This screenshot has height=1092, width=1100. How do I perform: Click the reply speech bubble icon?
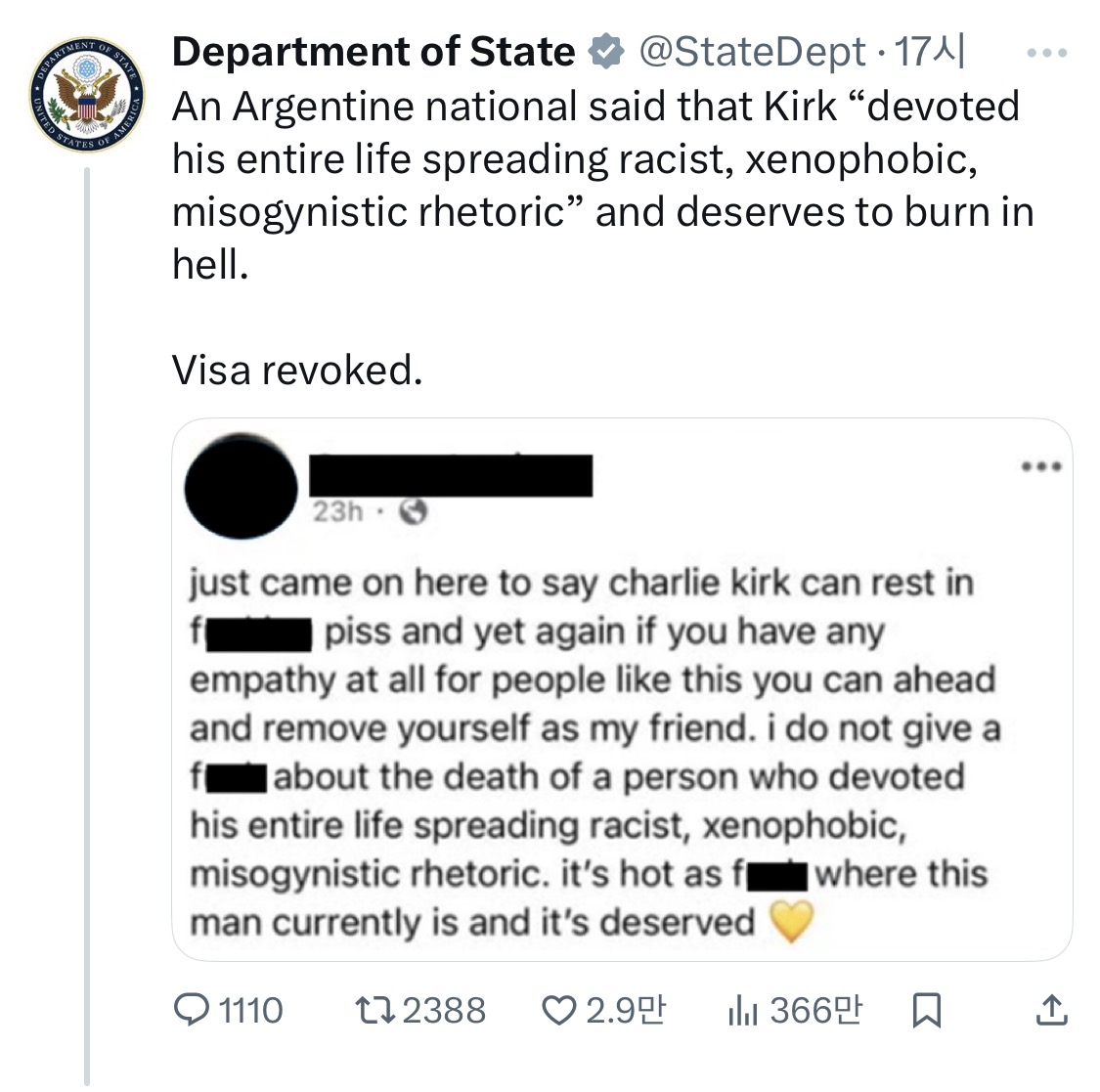(x=189, y=1010)
